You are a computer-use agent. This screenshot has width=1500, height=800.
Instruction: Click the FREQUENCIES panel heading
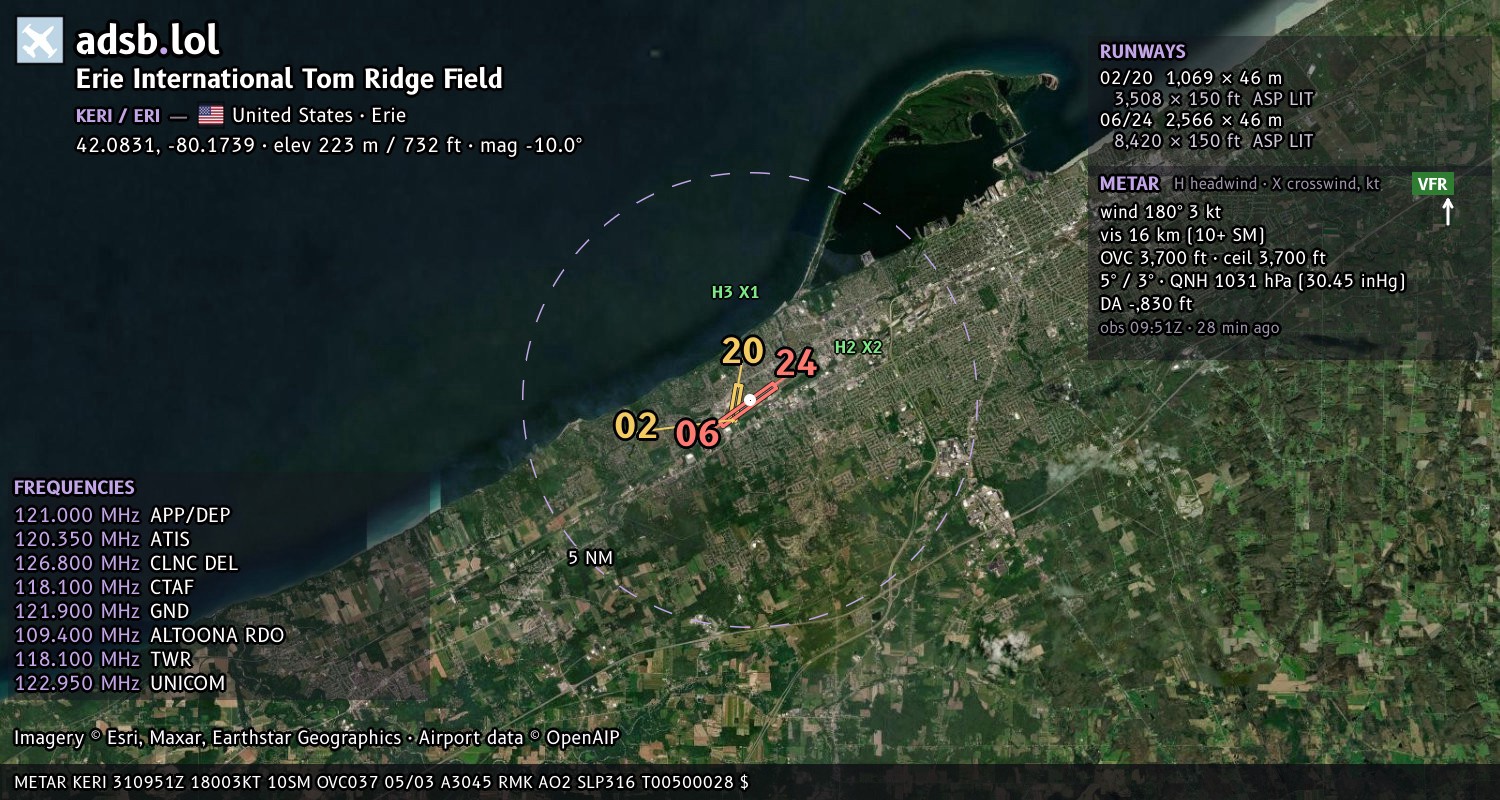click(74, 488)
